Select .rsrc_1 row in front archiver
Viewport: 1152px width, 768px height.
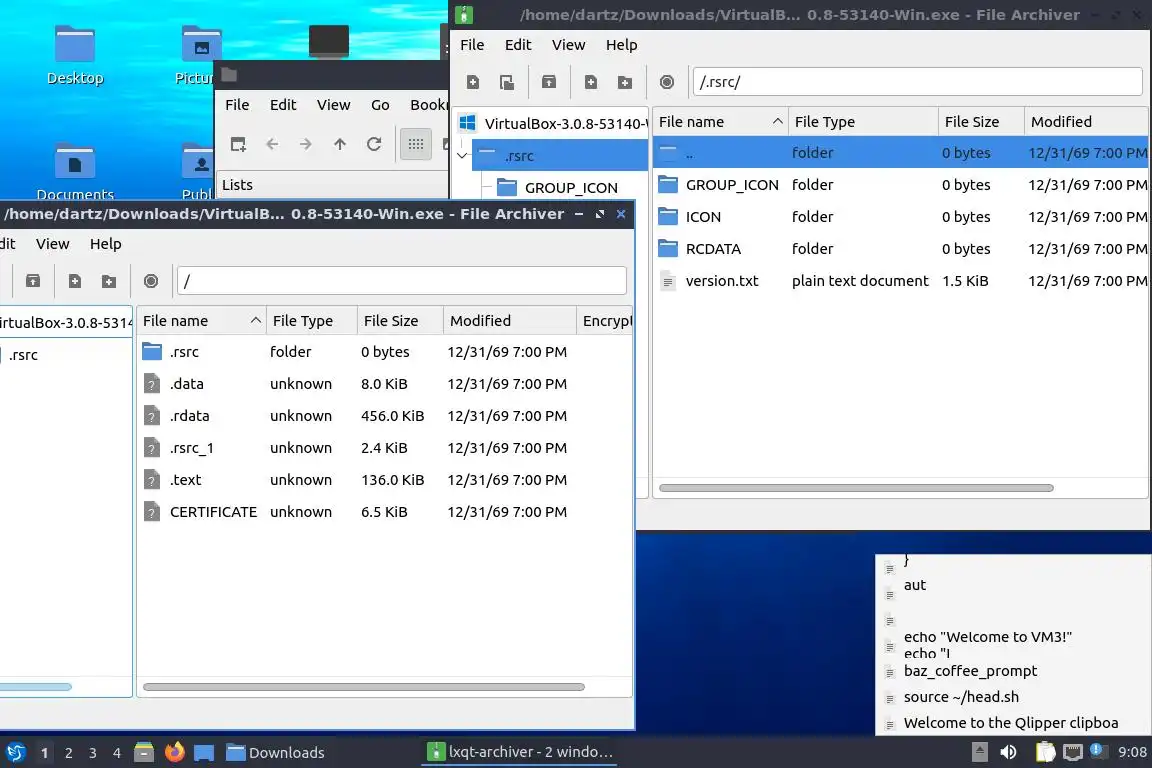pos(384,448)
